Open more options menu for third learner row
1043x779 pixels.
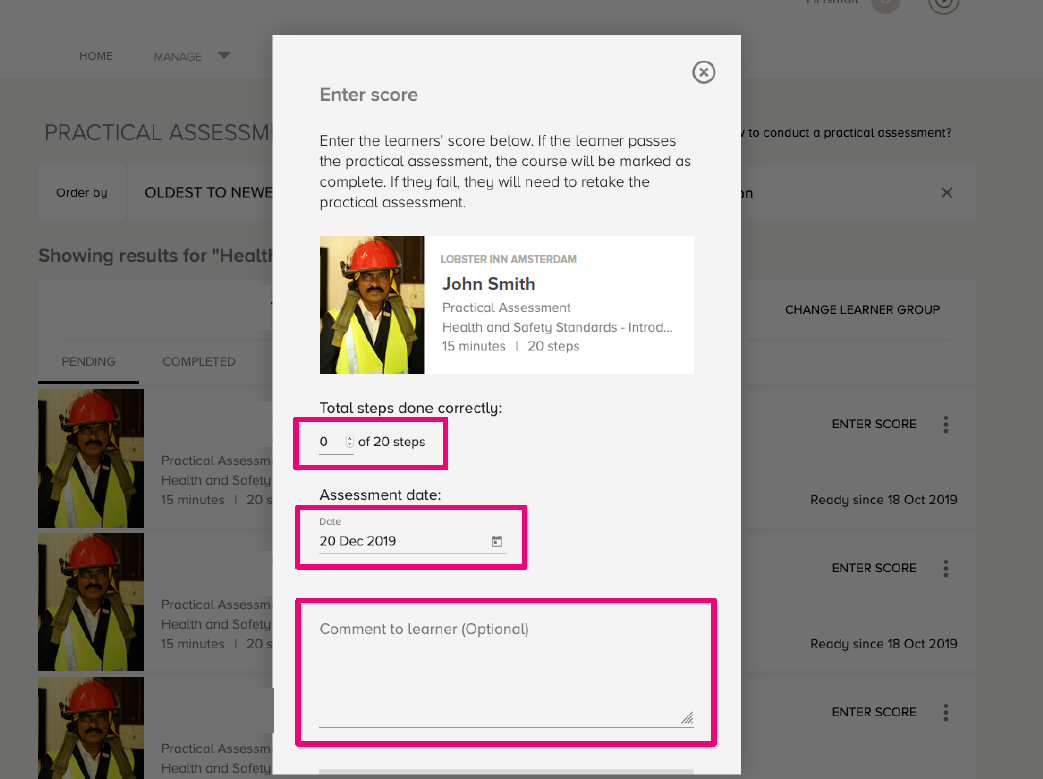[945, 712]
